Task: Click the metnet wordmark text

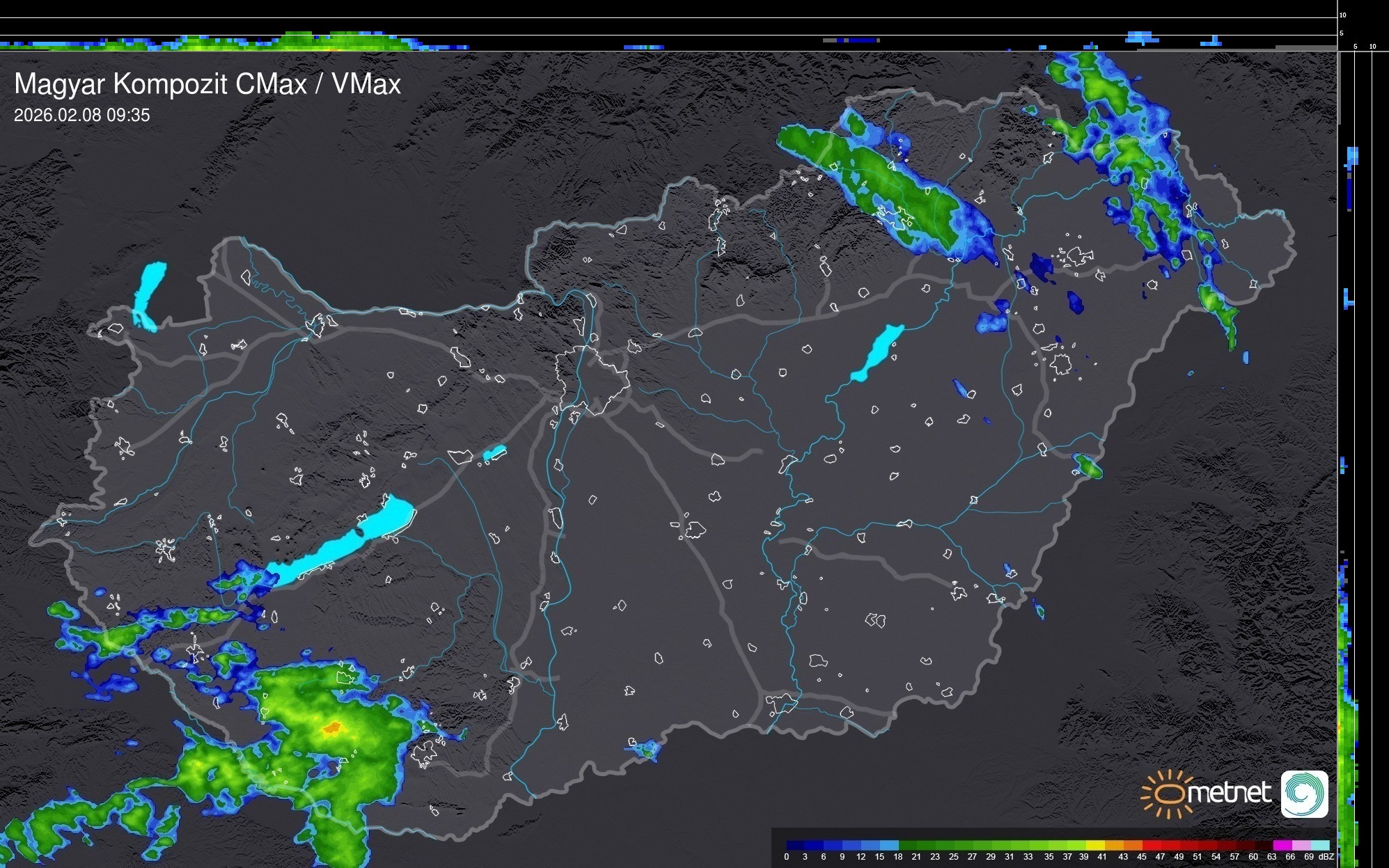Action: click(1230, 793)
